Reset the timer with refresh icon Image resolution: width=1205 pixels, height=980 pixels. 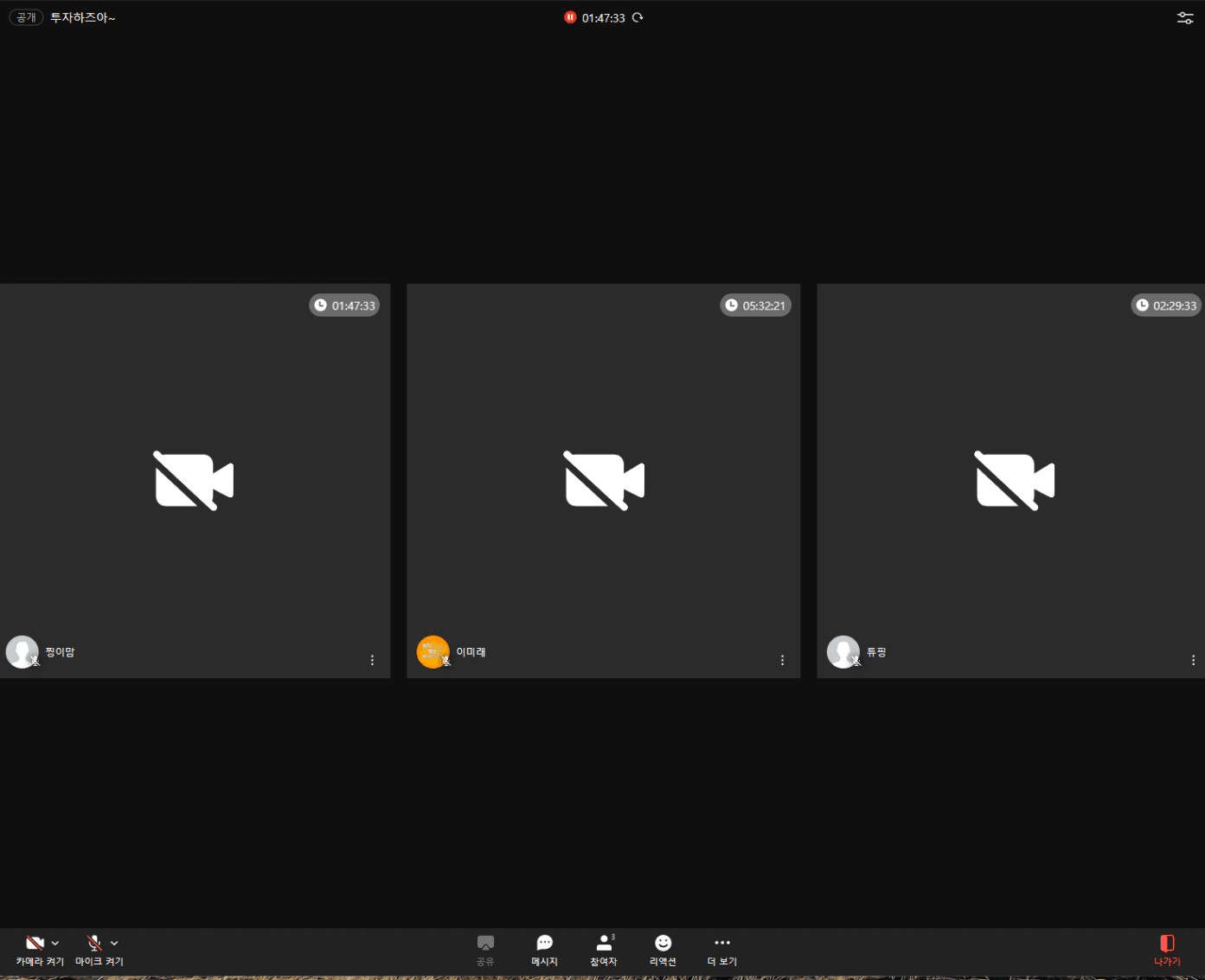(638, 17)
